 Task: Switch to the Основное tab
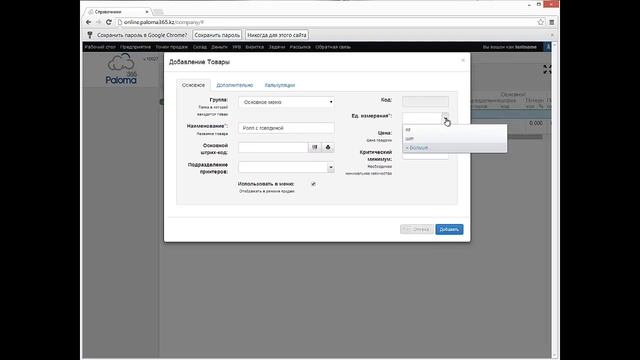click(x=193, y=85)
